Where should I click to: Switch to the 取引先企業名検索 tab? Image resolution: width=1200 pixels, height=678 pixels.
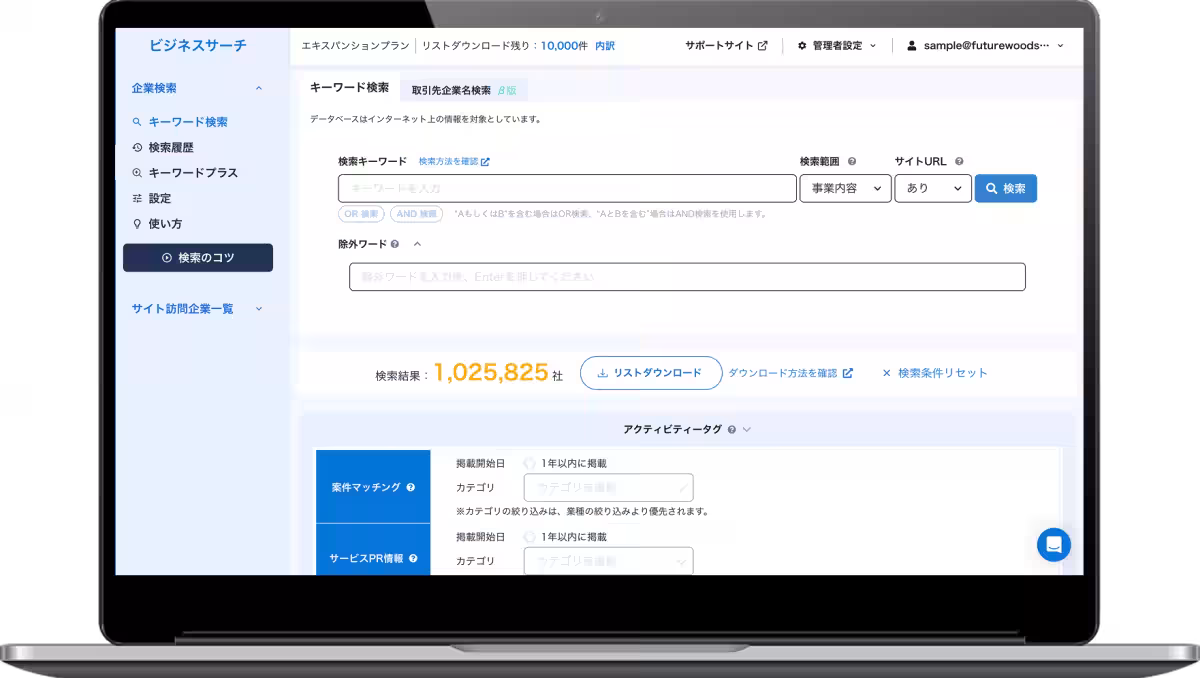(x=464, y=90)
